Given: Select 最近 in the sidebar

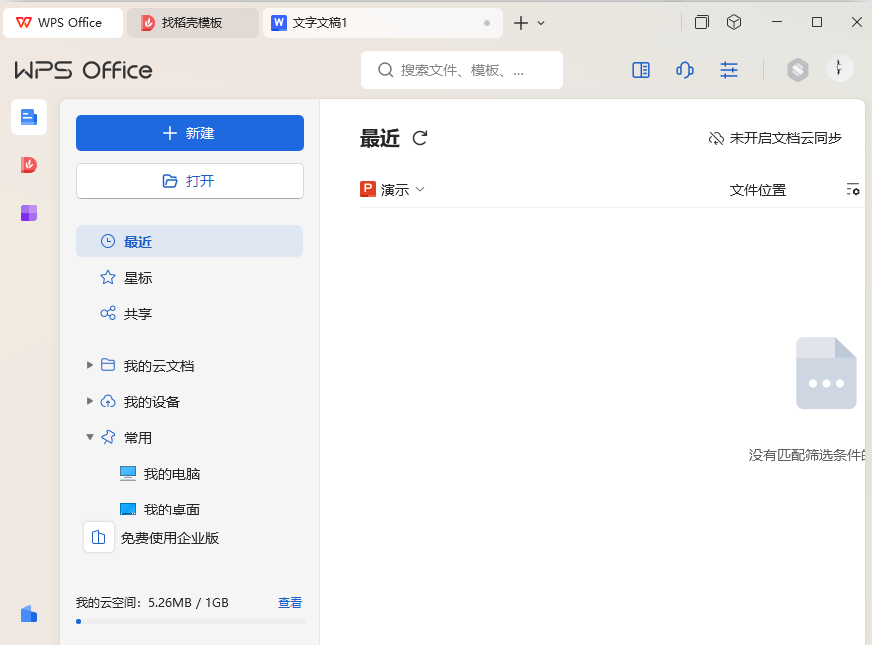Looking at the screenshot, I should tap(190, 241).
